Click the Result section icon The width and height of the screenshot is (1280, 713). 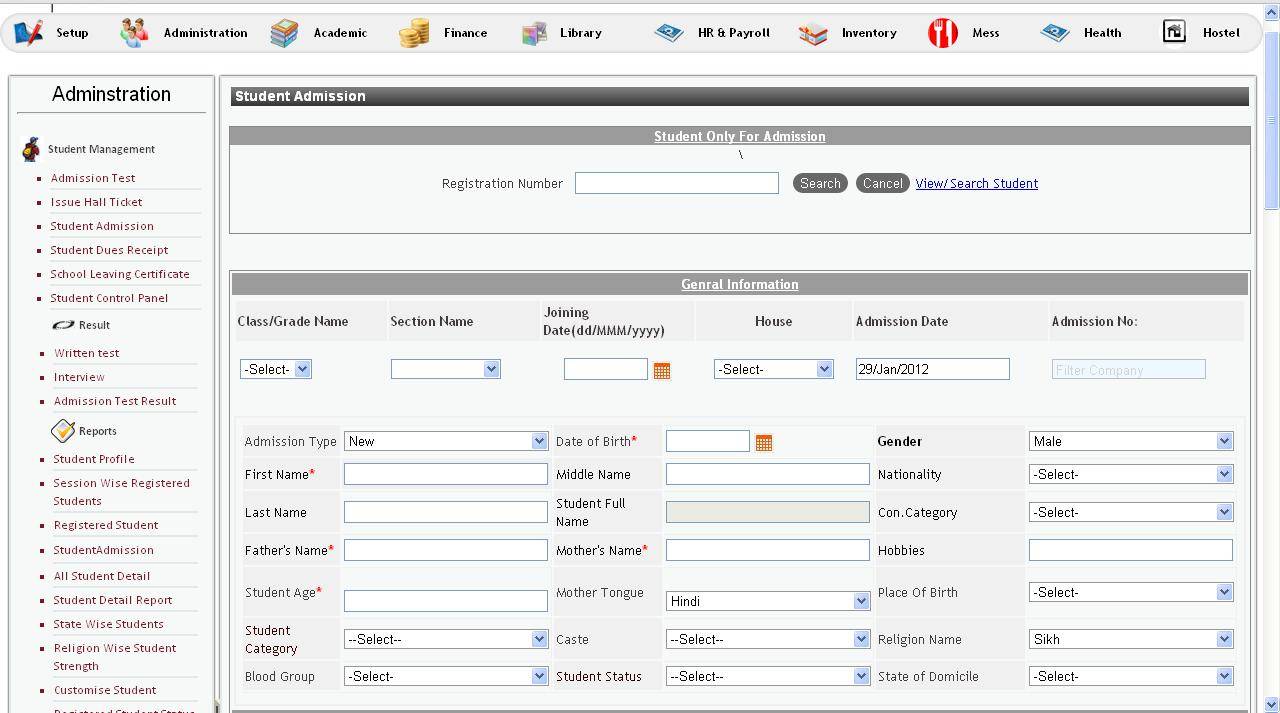tap(63, 325)
